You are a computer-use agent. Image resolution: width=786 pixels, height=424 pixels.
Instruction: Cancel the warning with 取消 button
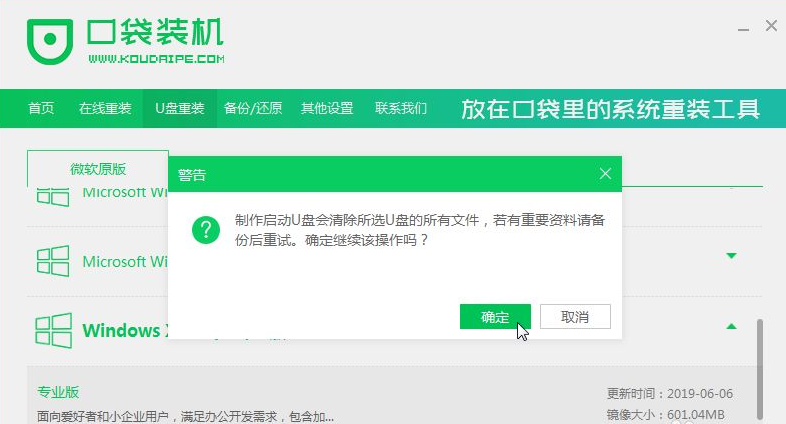click(x=575, y=317)
